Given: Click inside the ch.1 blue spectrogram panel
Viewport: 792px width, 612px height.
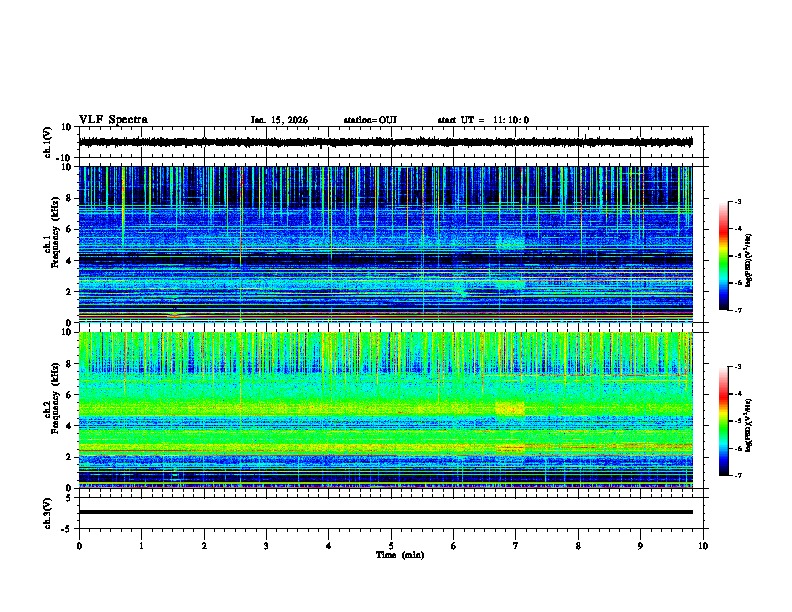Looking at the screenshot, I should (x=385, y=244).
